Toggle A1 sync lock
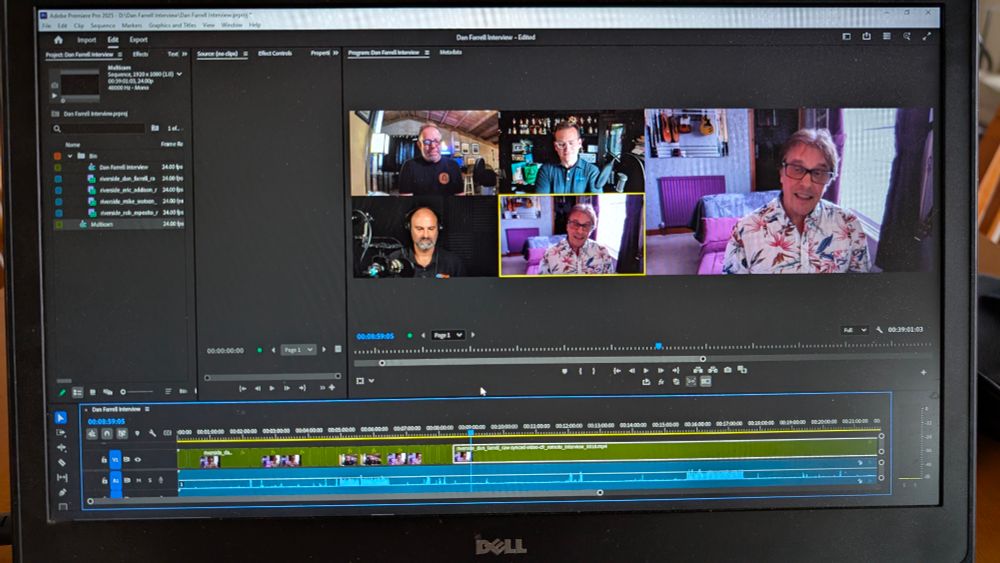This screenshot has width=1000, height=563. click(127, 480)
